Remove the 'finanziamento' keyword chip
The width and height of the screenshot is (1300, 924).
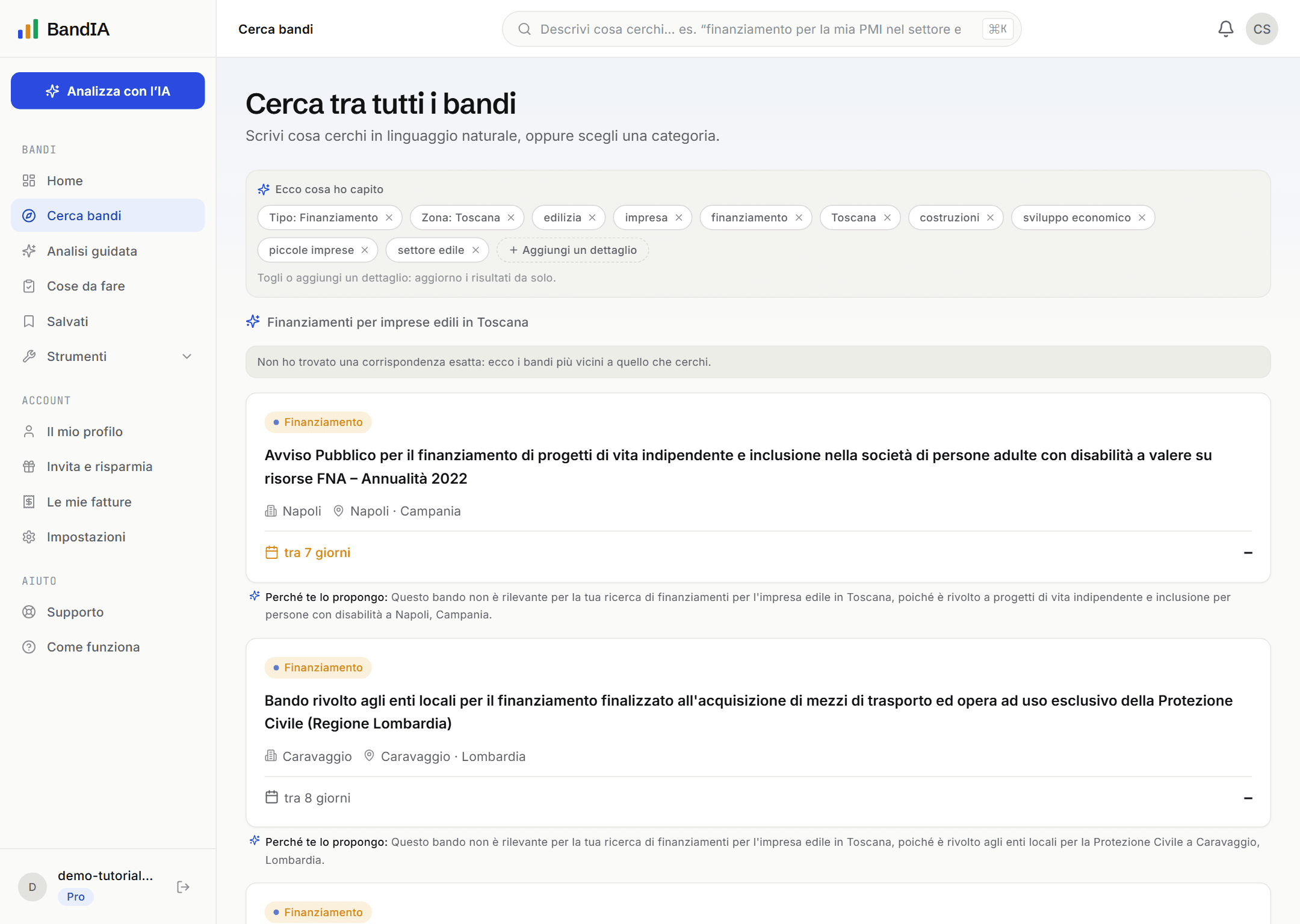799,218
